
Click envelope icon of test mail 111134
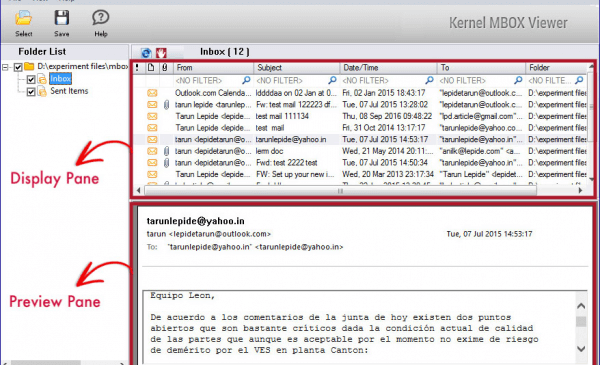click(x=152, y=116)
